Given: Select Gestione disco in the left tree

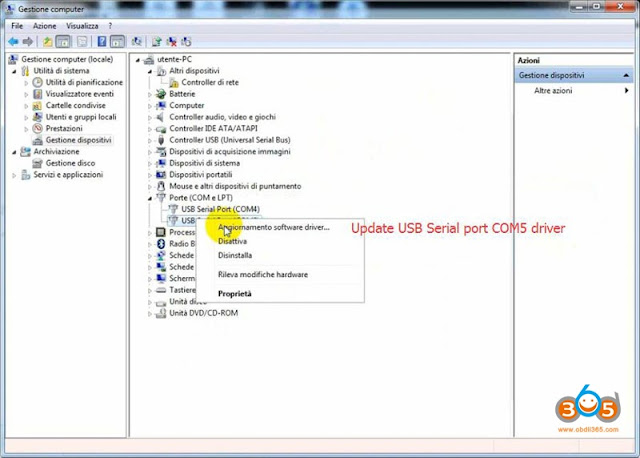Looking at the screenshot, I should pyautogui.click(x=70, y=163).
